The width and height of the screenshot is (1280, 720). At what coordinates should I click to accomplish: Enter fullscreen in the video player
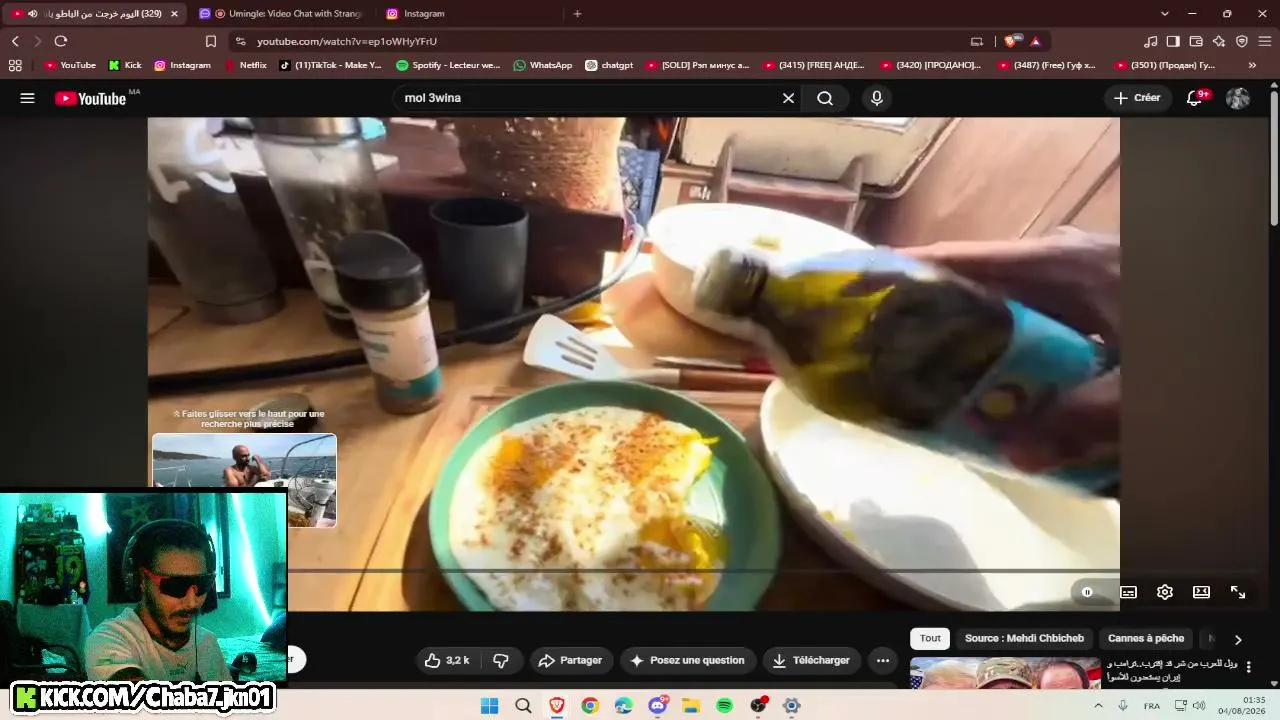pos(1238,592)
